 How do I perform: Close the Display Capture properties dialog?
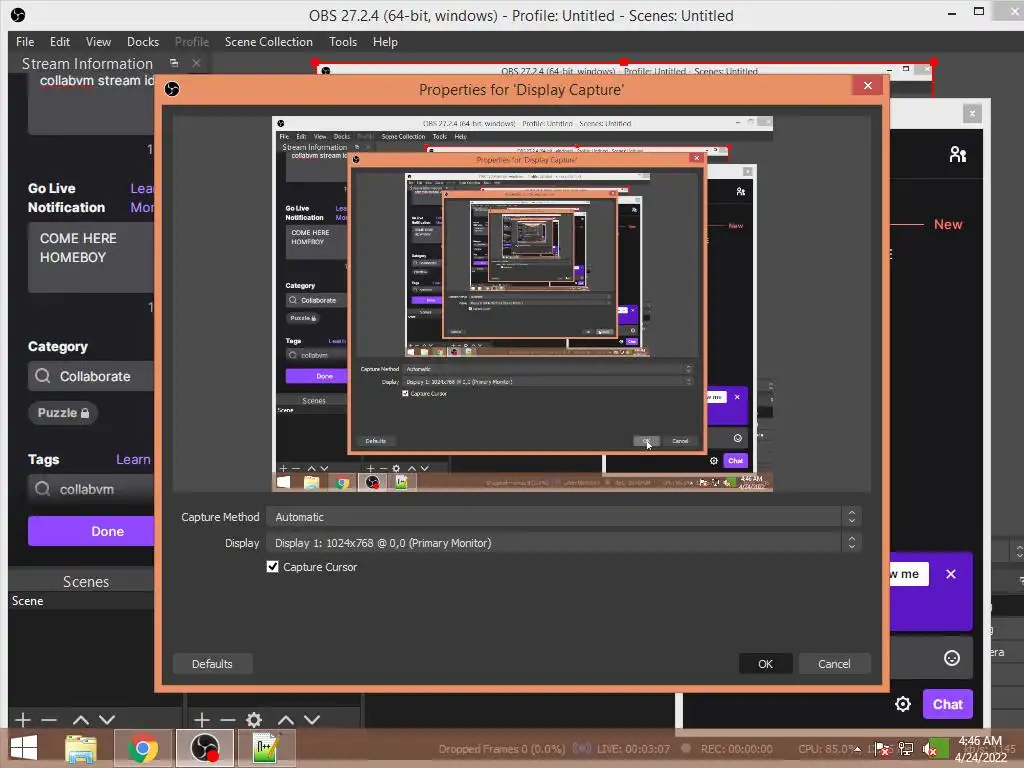pos(868,86)
